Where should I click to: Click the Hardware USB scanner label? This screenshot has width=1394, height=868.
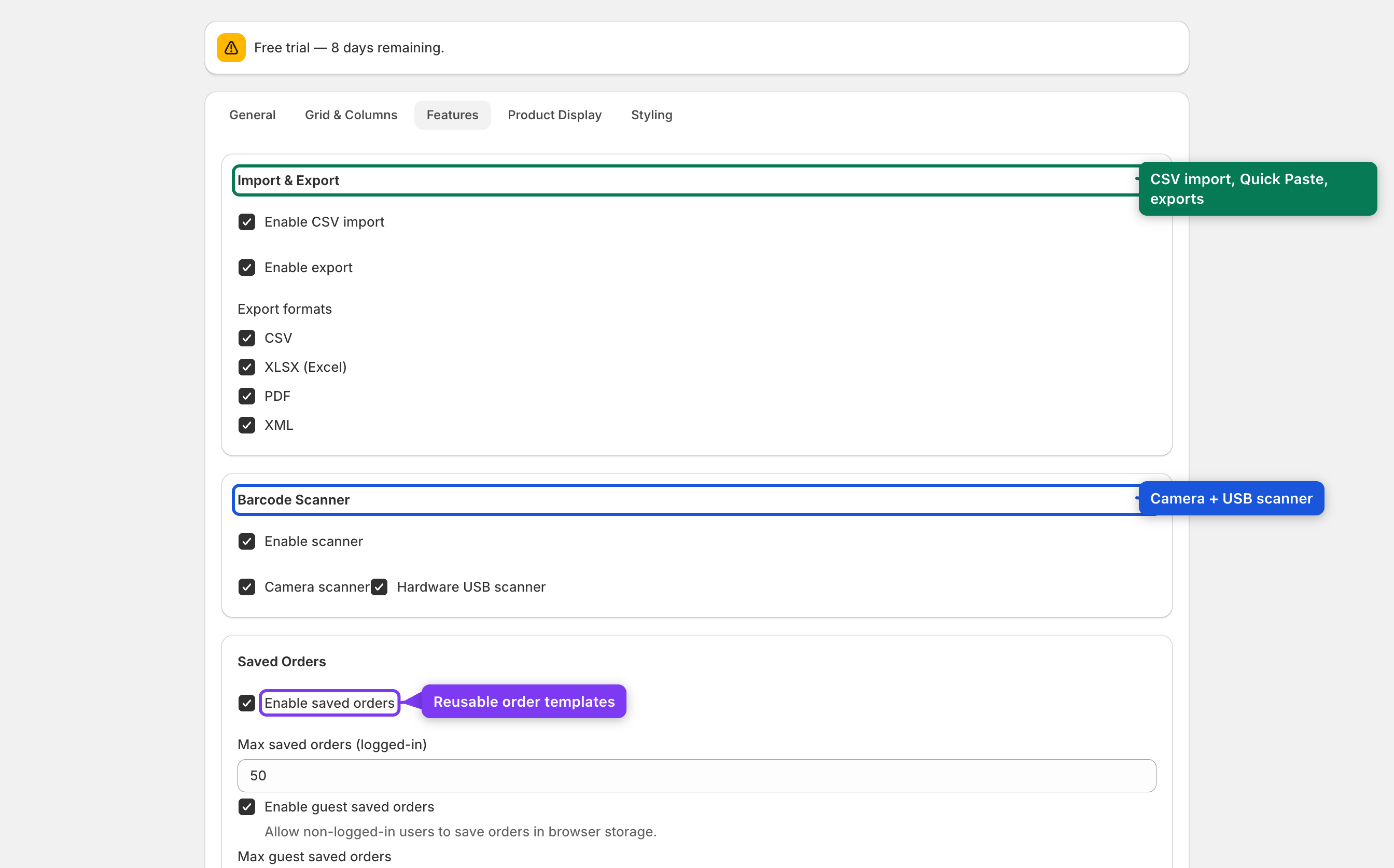[x=471, y=587]
